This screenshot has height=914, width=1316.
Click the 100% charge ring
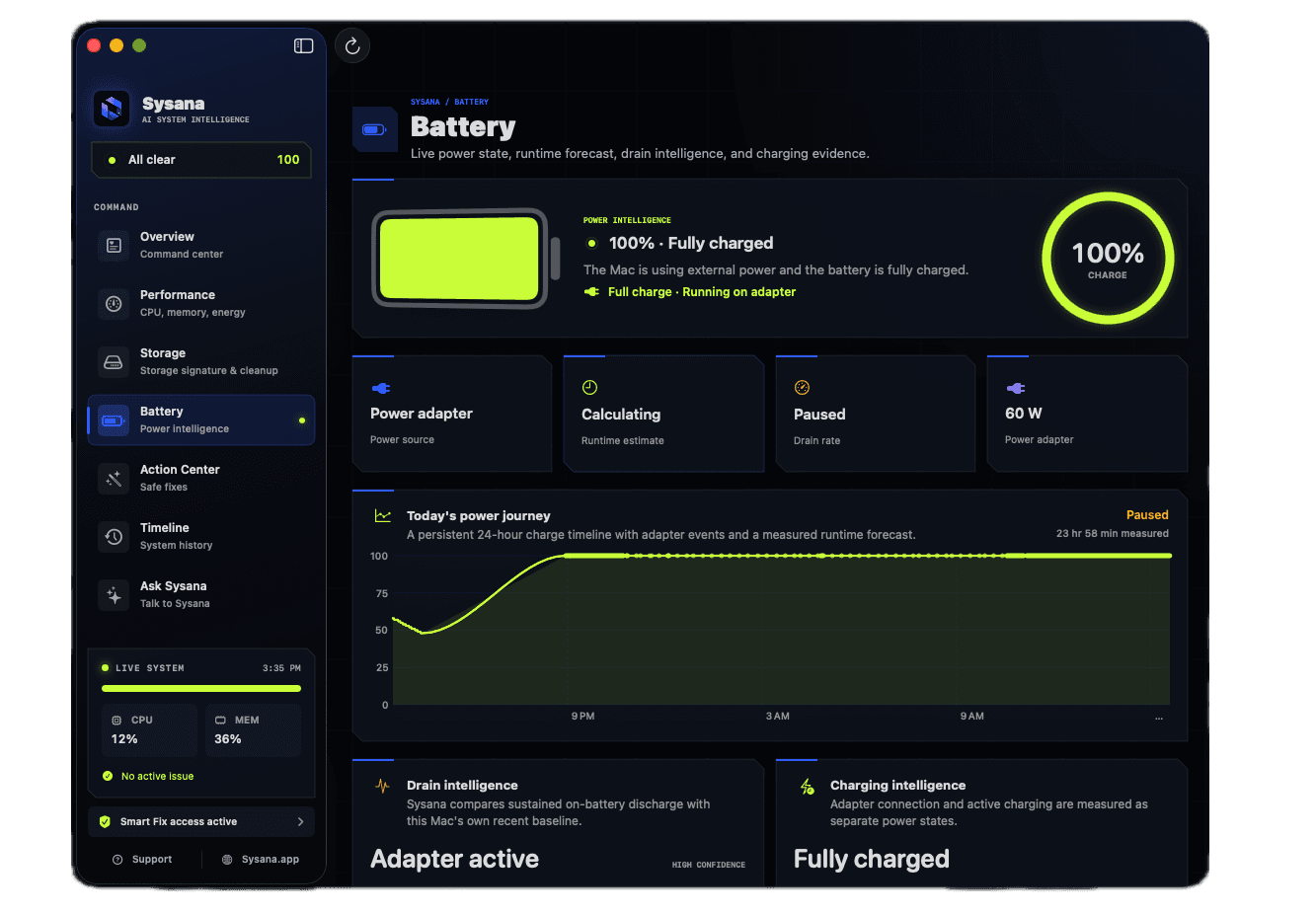1108,259
